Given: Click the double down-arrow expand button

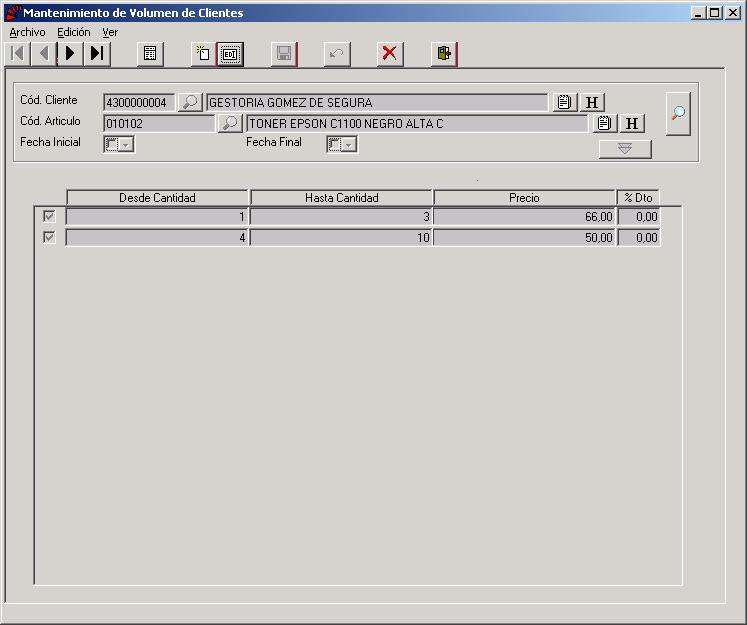Looking at the screenshot, I should pos(625,149).
